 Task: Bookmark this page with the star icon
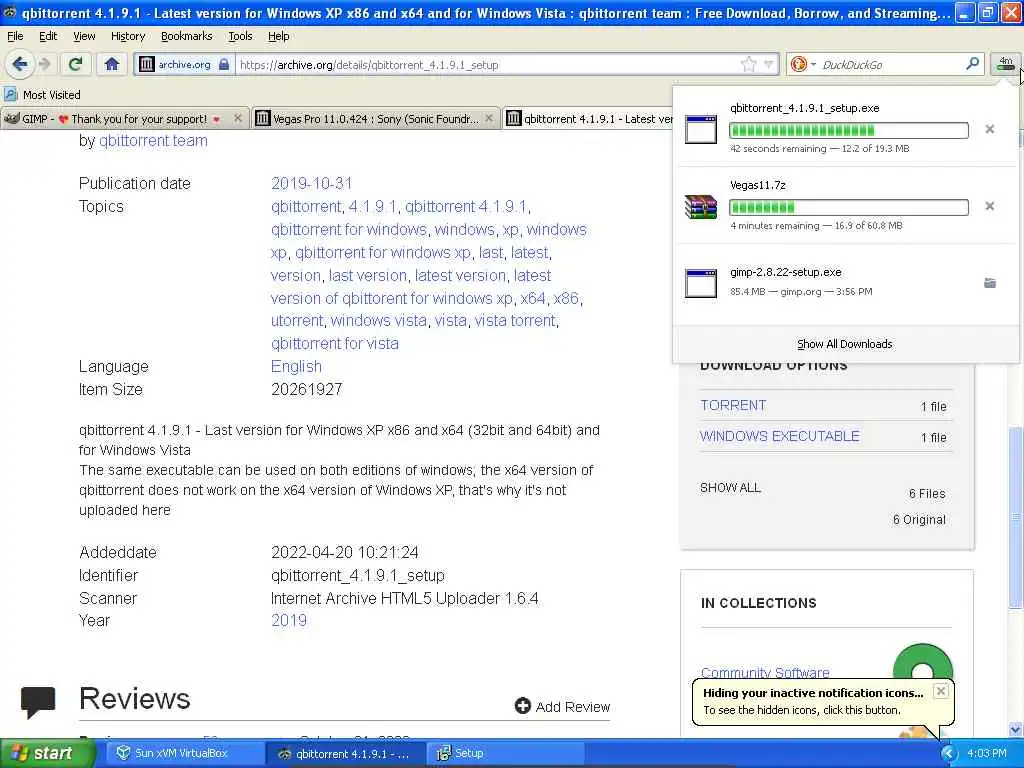click(748, 64)
